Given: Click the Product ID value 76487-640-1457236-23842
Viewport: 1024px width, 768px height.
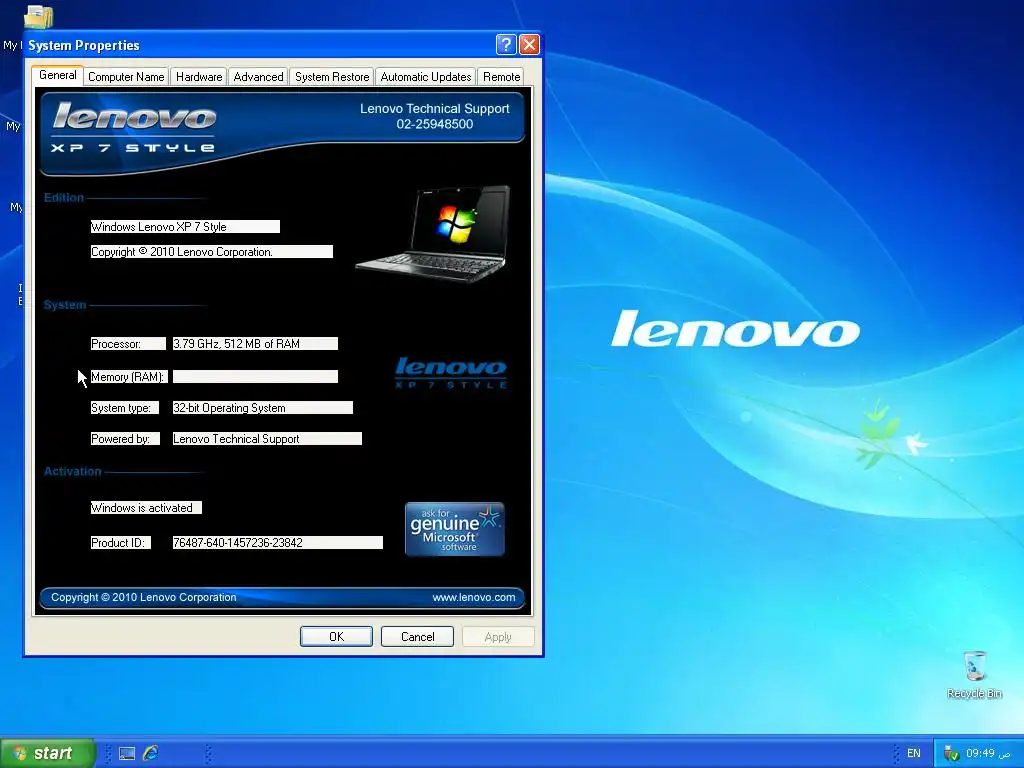Looking at the screenshot, I should [x=278, y=543].
